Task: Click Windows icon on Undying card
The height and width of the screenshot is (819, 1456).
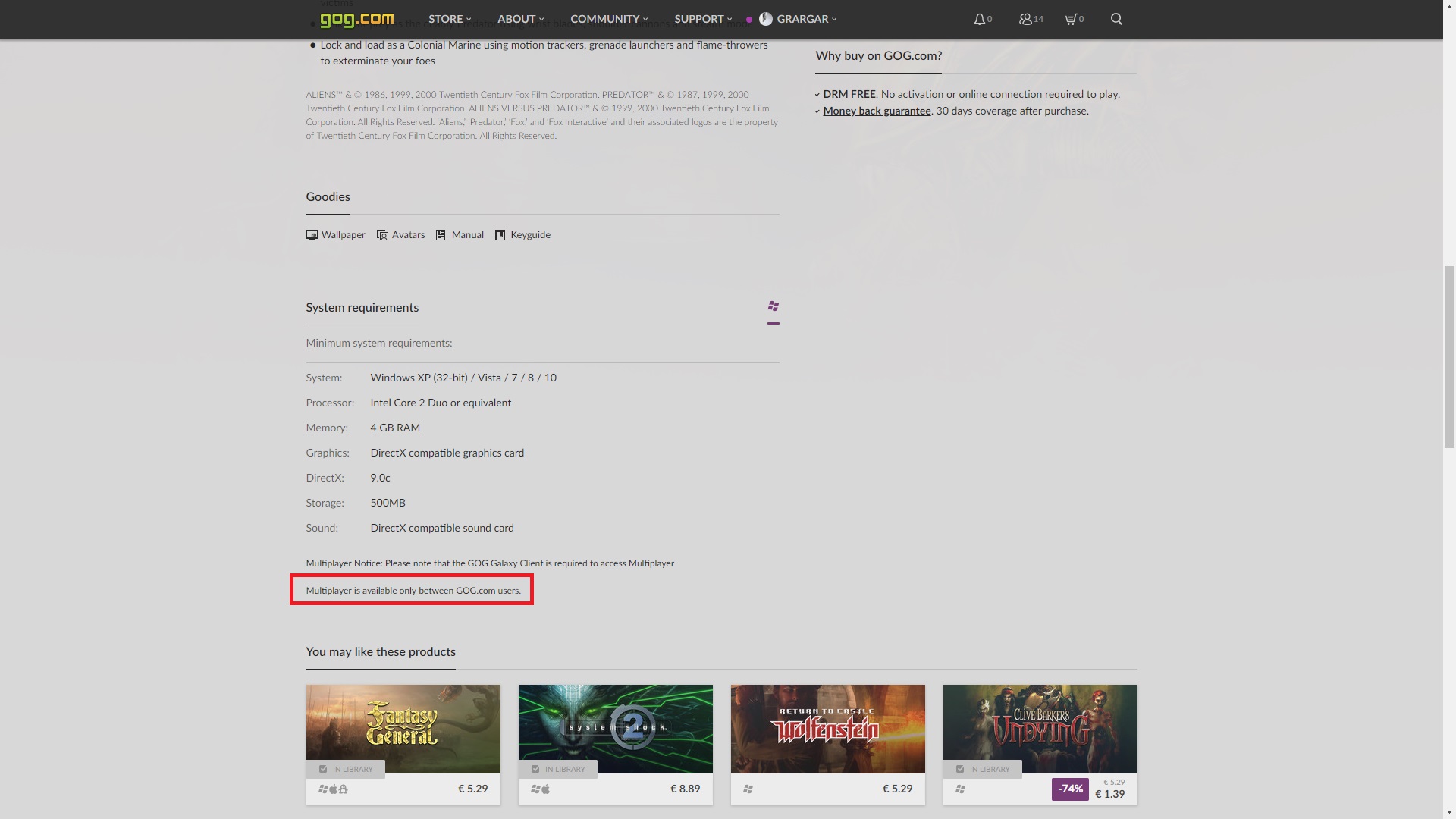Action: click(960, 789)
